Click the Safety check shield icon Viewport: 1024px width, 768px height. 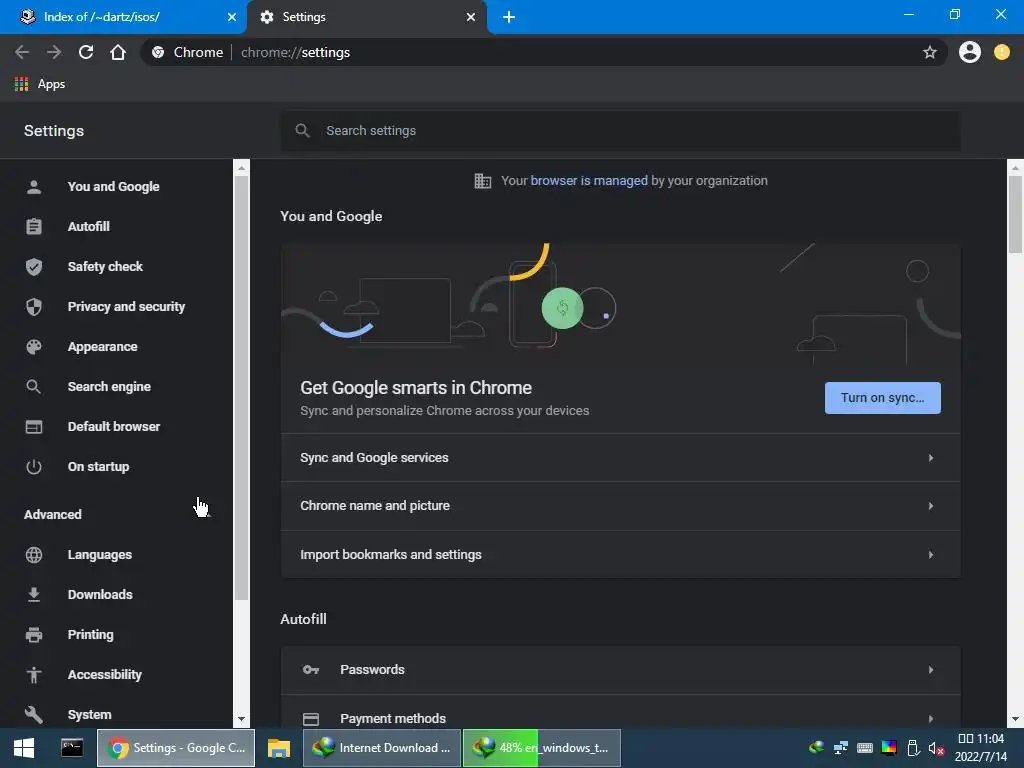tap(34, 266)
